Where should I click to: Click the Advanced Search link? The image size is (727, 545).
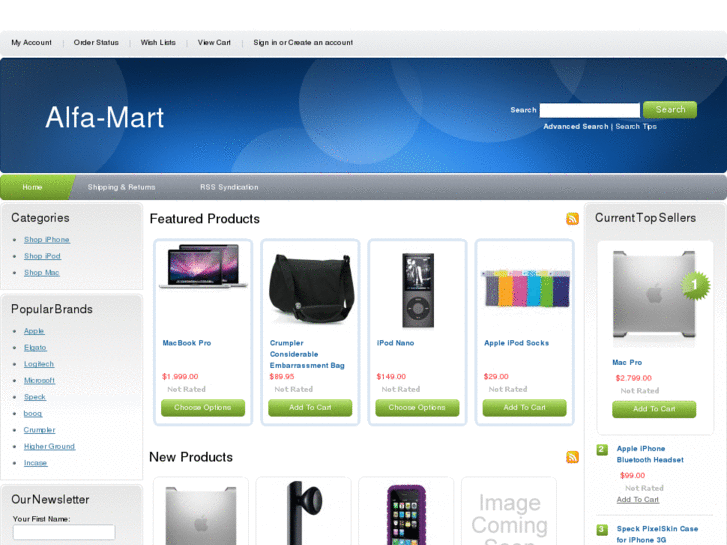pos(575,126)
